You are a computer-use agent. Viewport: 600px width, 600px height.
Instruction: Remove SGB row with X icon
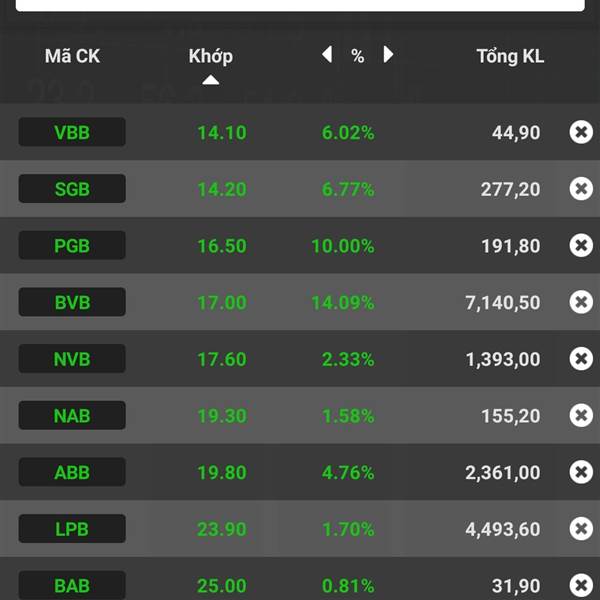coord(581,189)
